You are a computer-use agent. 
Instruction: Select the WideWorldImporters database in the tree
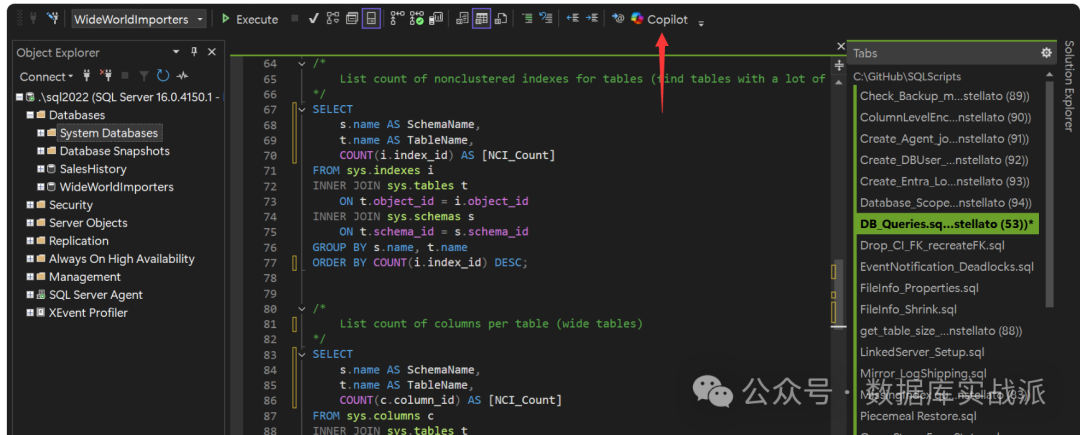(x=116, y=187)
